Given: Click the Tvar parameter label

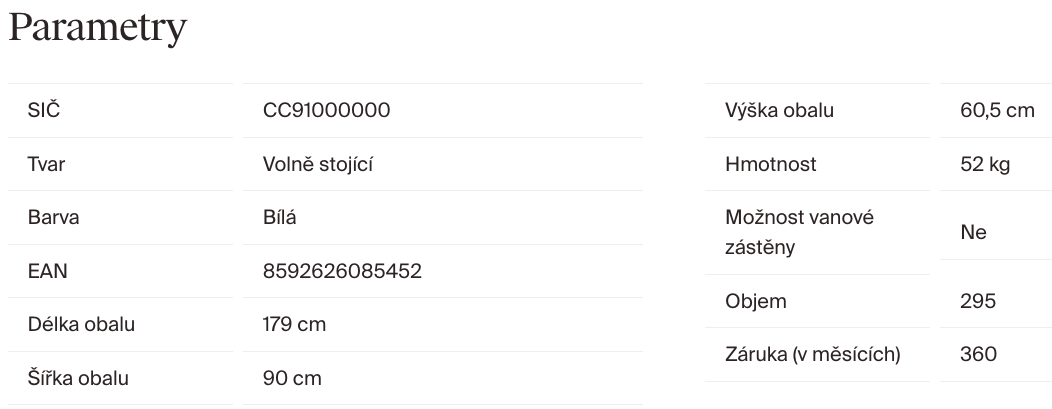Looking at the screenshot, I should 46,164.
